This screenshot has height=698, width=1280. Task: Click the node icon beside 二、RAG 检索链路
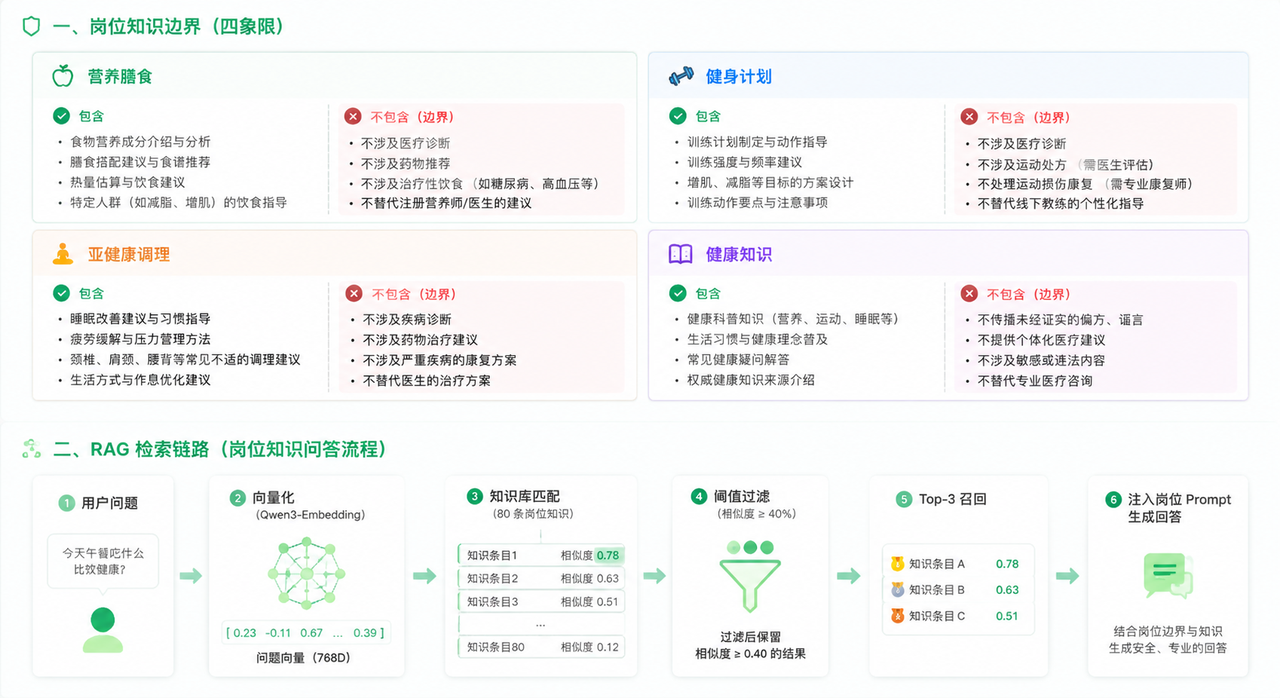pyautogui.click(x=31, y=449)
